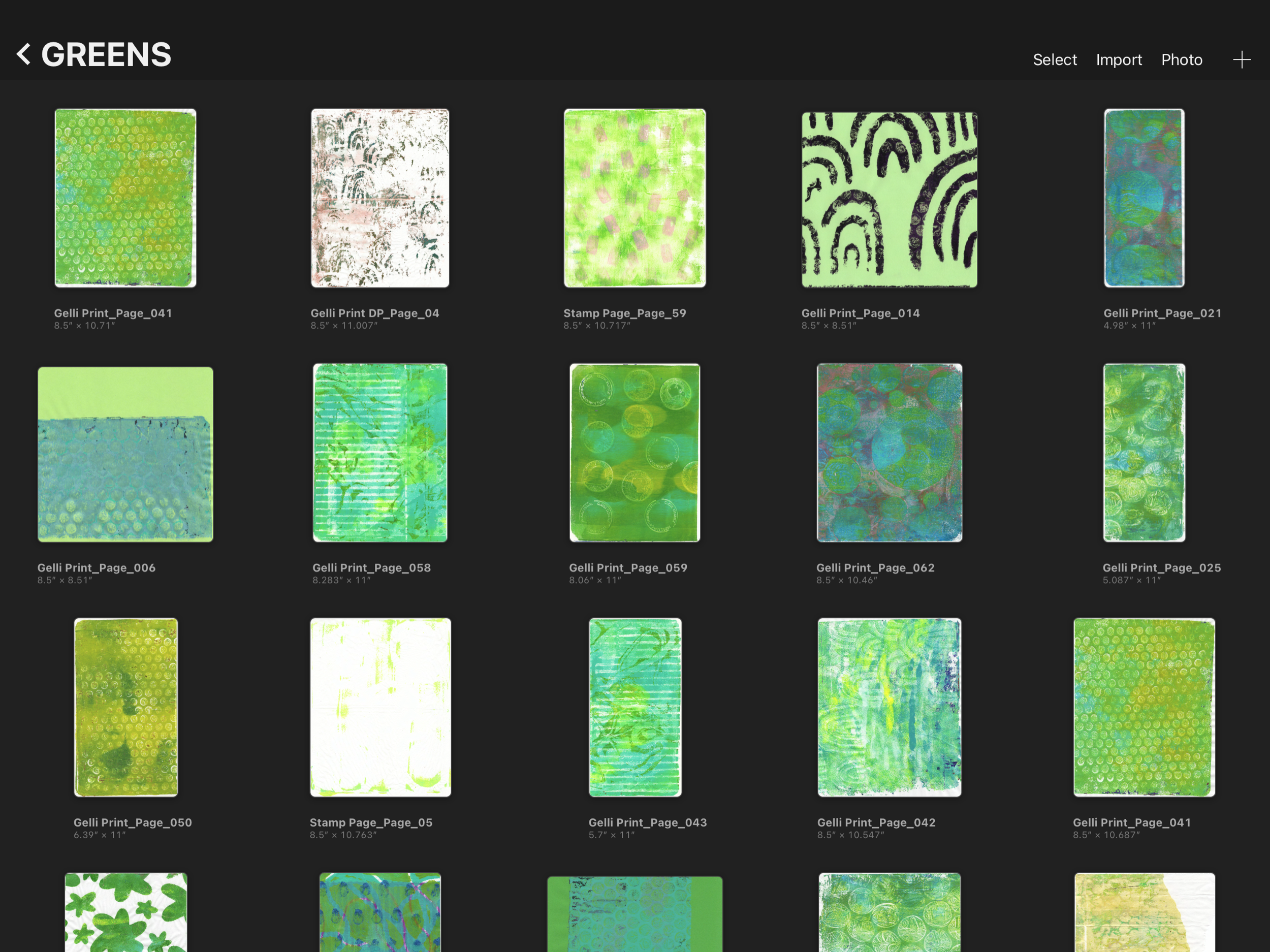Open Gelli Print_Page_062 thumbnail
1270x952 pixels.
889,453
